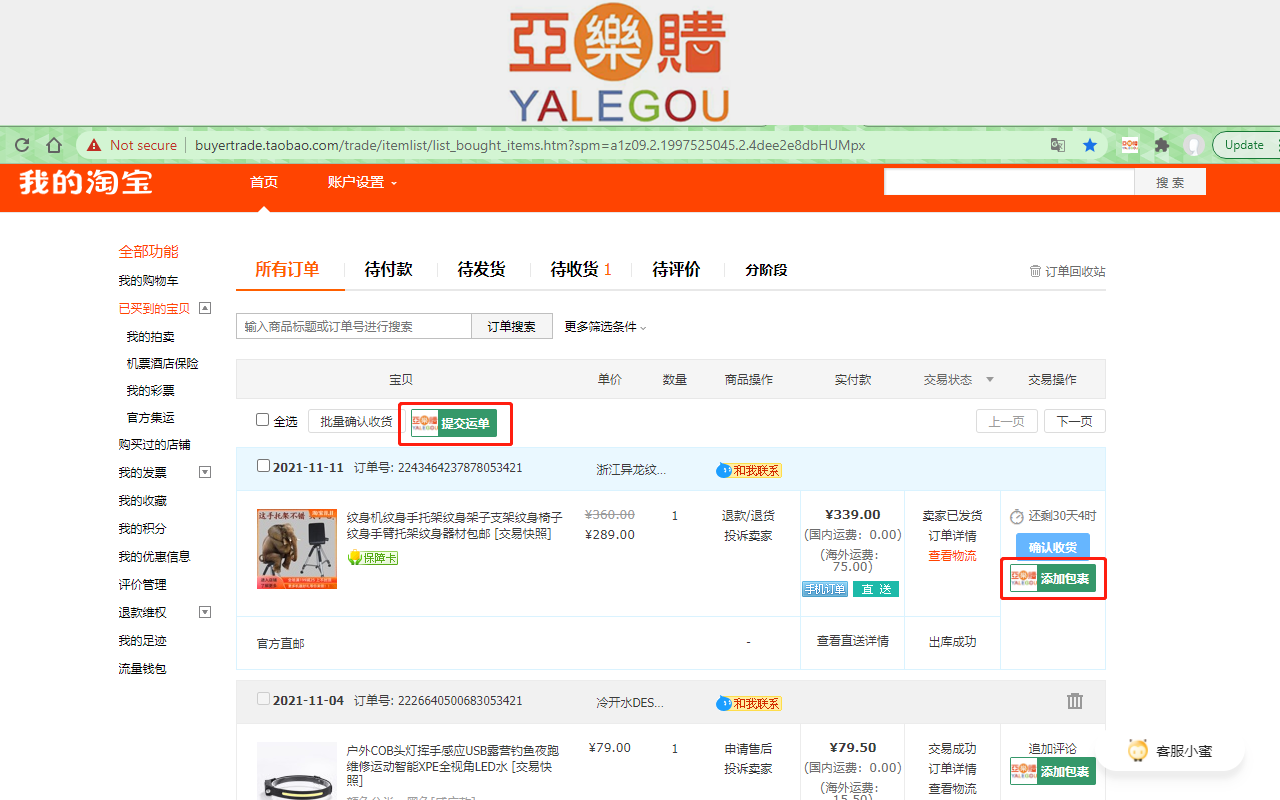Viewport: 1280px width, 800px height.
Task: Open the 客服小蜜 assistant bubble
Action: point(1170,750)
